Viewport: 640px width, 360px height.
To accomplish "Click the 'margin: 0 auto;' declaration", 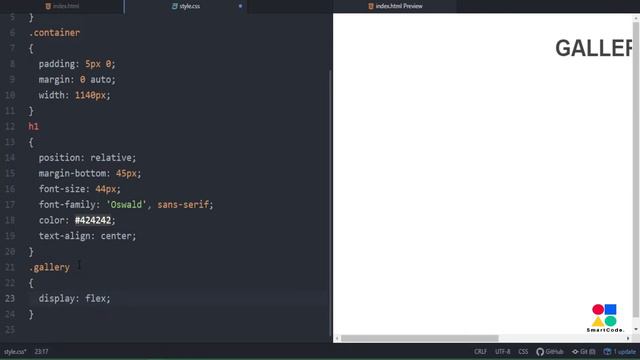I will pos(77,80).
